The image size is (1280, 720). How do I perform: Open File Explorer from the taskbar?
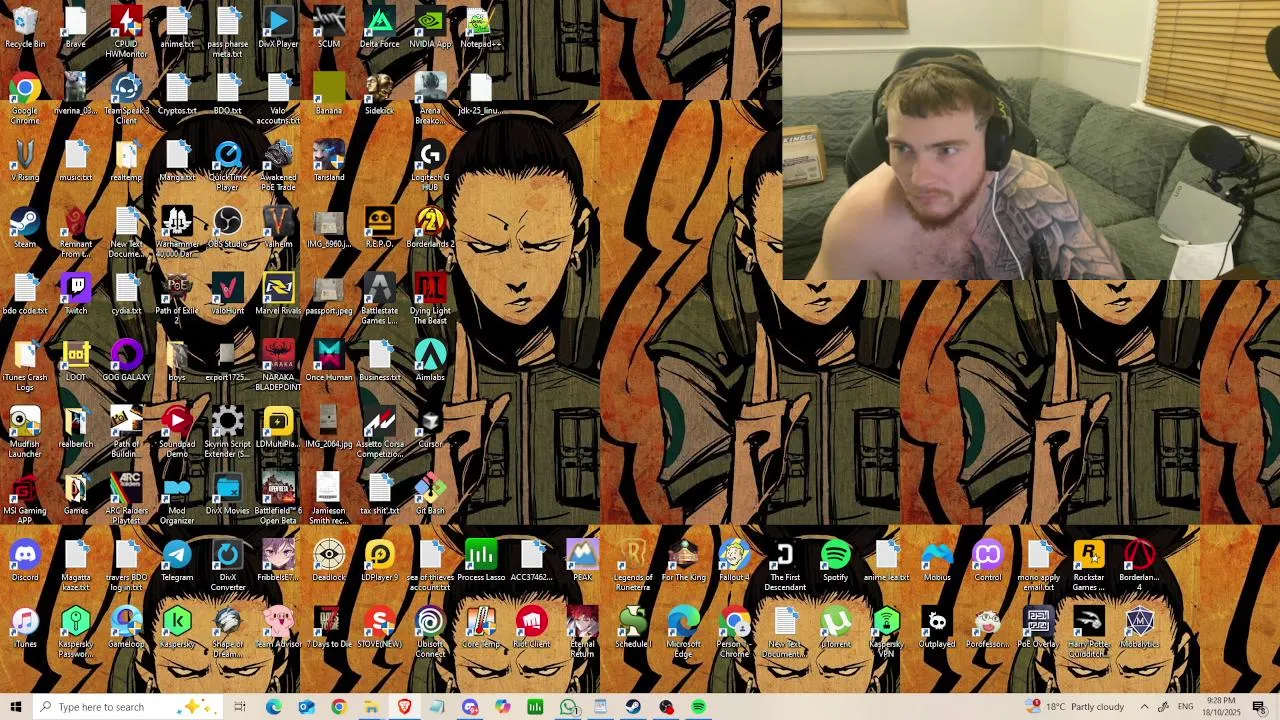371,707
